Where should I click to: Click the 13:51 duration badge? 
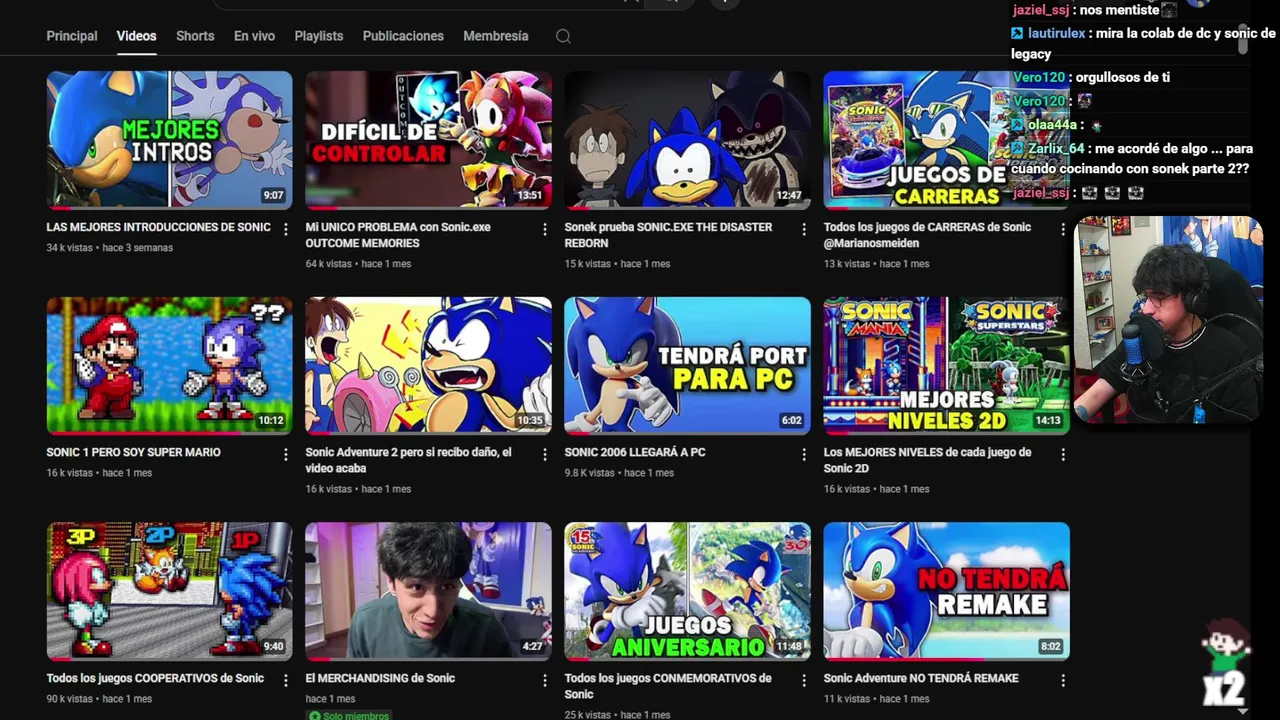[x=530, y=196]
